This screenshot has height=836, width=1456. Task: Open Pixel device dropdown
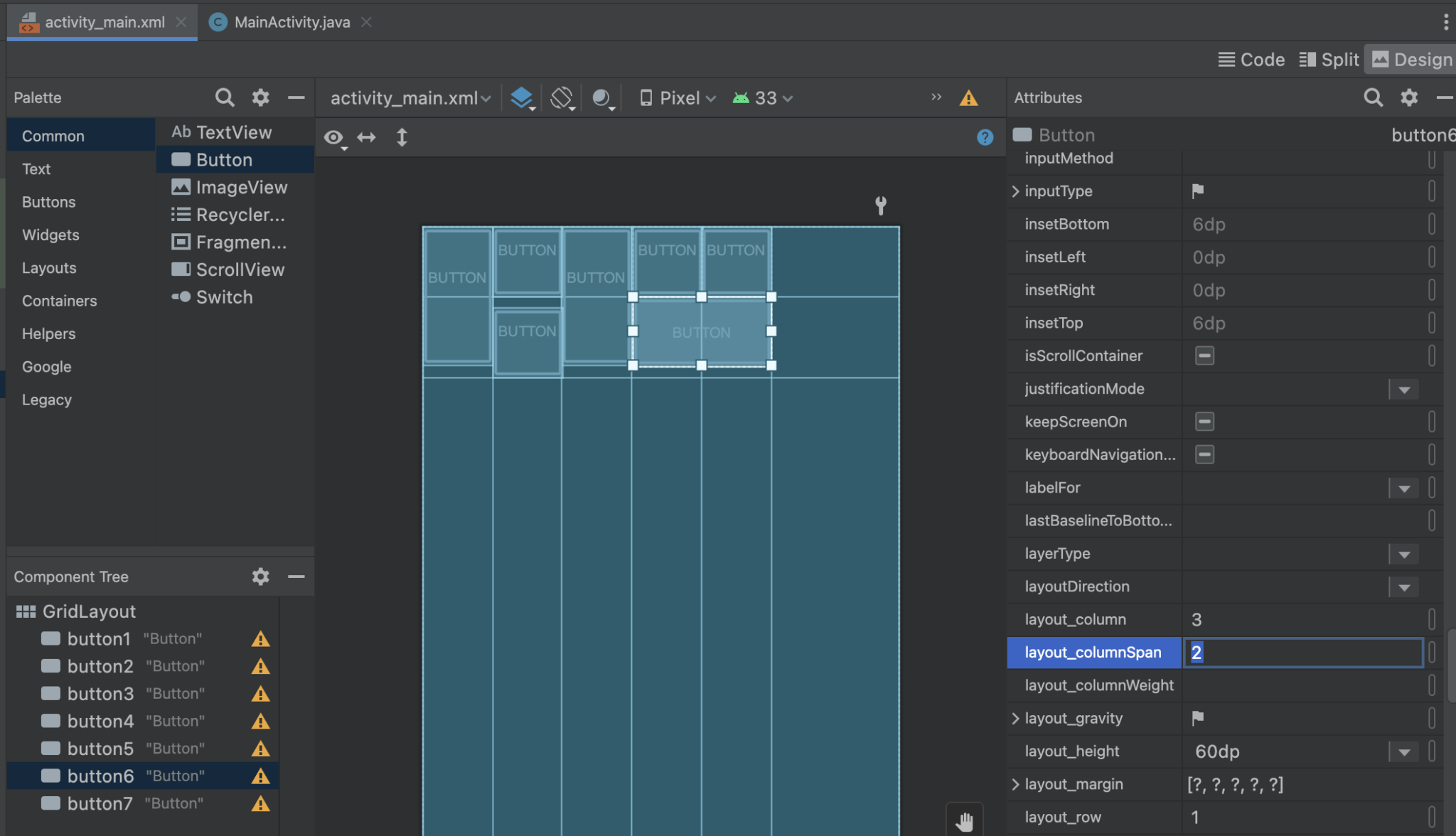(x=678, y=98)
